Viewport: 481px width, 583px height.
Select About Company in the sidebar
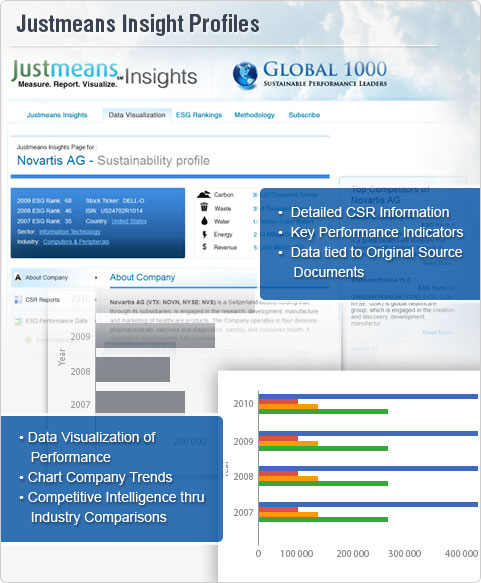(46, 277)
